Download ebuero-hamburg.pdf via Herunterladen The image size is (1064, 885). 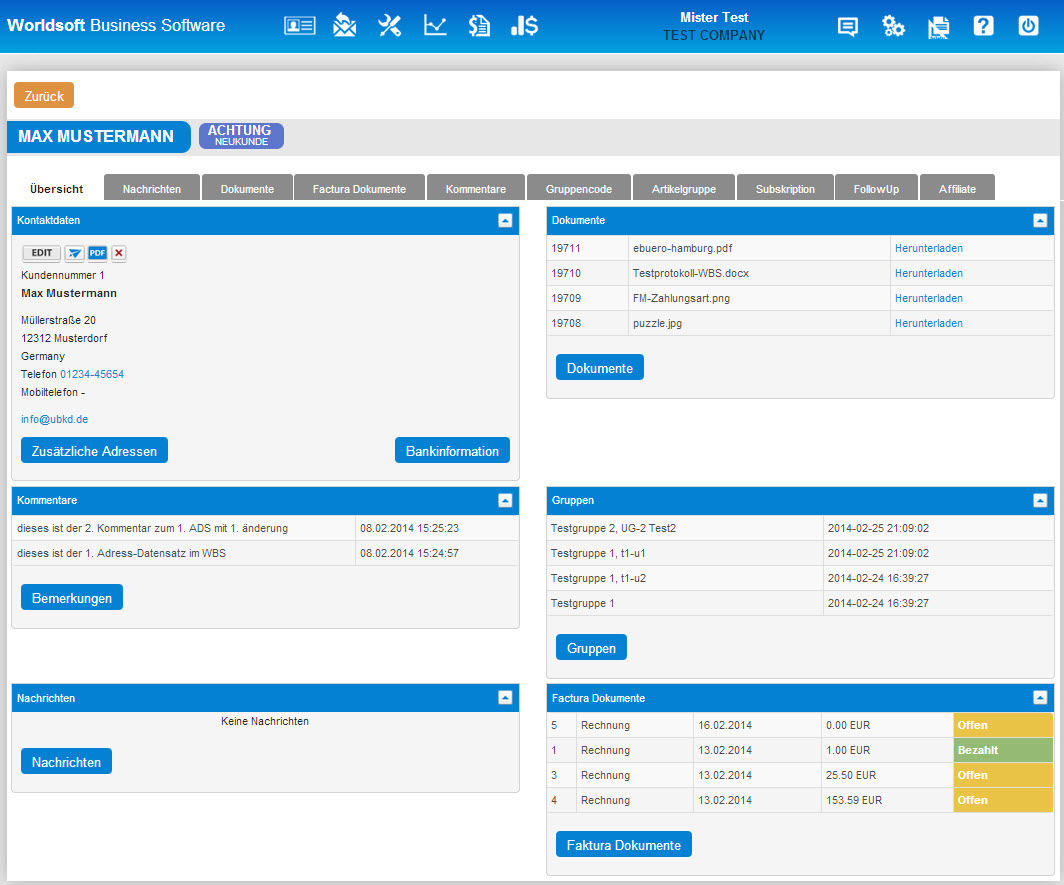[928, 248]
